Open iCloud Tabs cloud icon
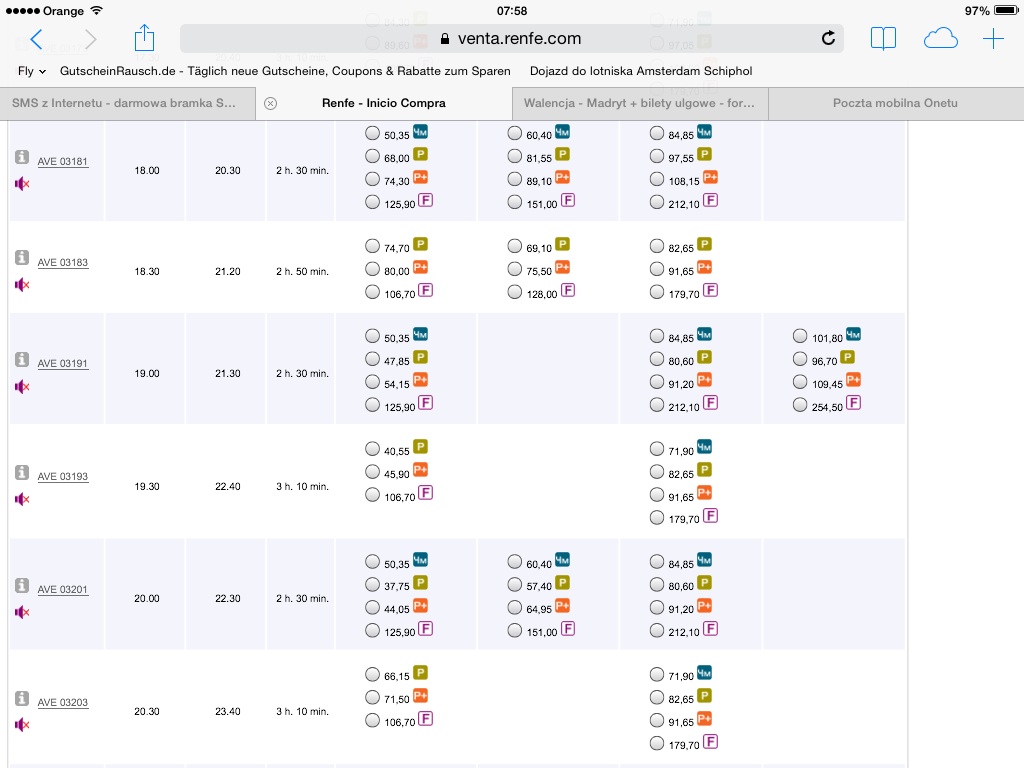Image resolution: width=1024 pixels, height=768 pixels. 940,39
